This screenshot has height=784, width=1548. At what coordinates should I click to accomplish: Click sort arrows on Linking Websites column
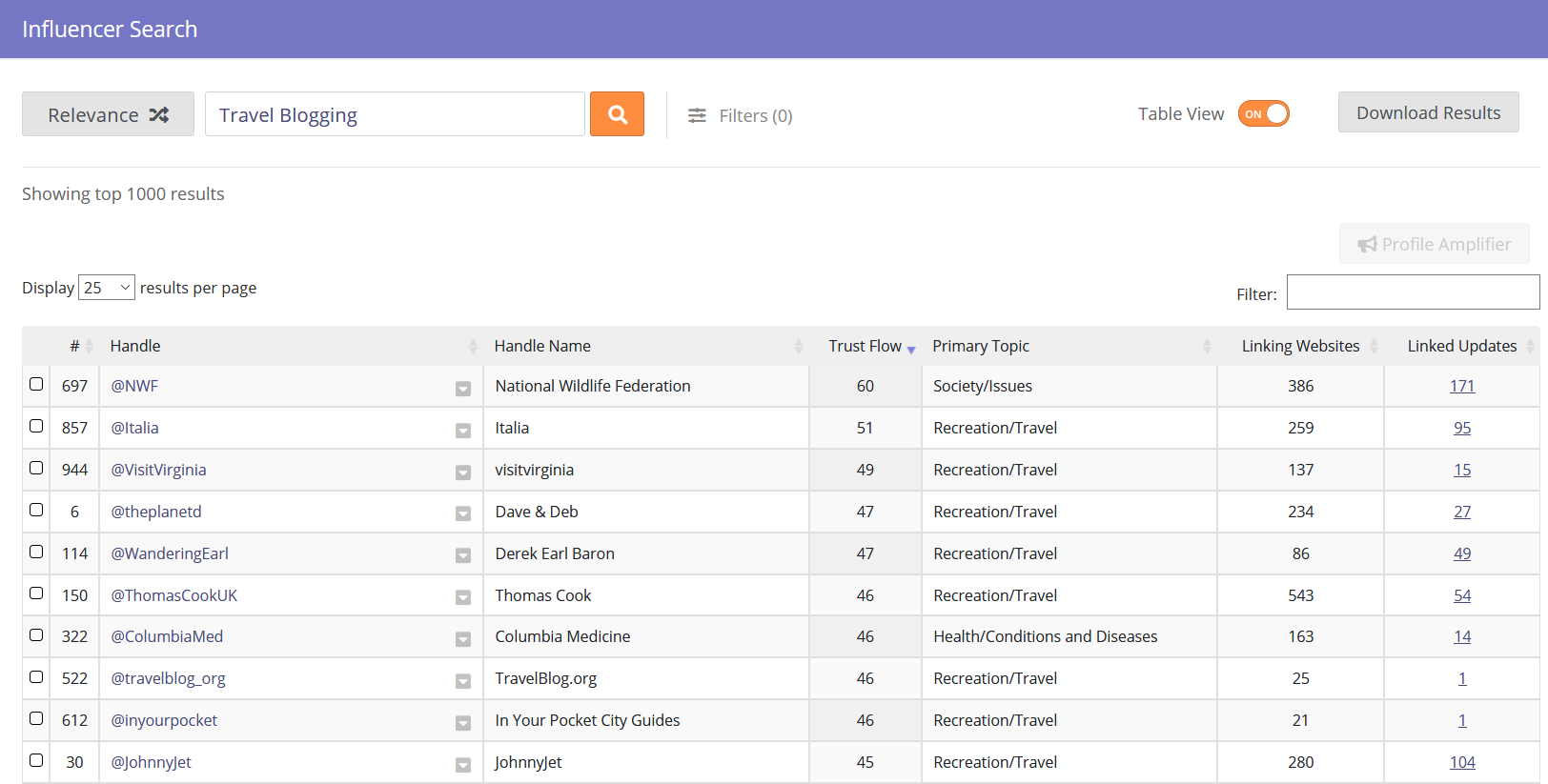(1374, 346)
